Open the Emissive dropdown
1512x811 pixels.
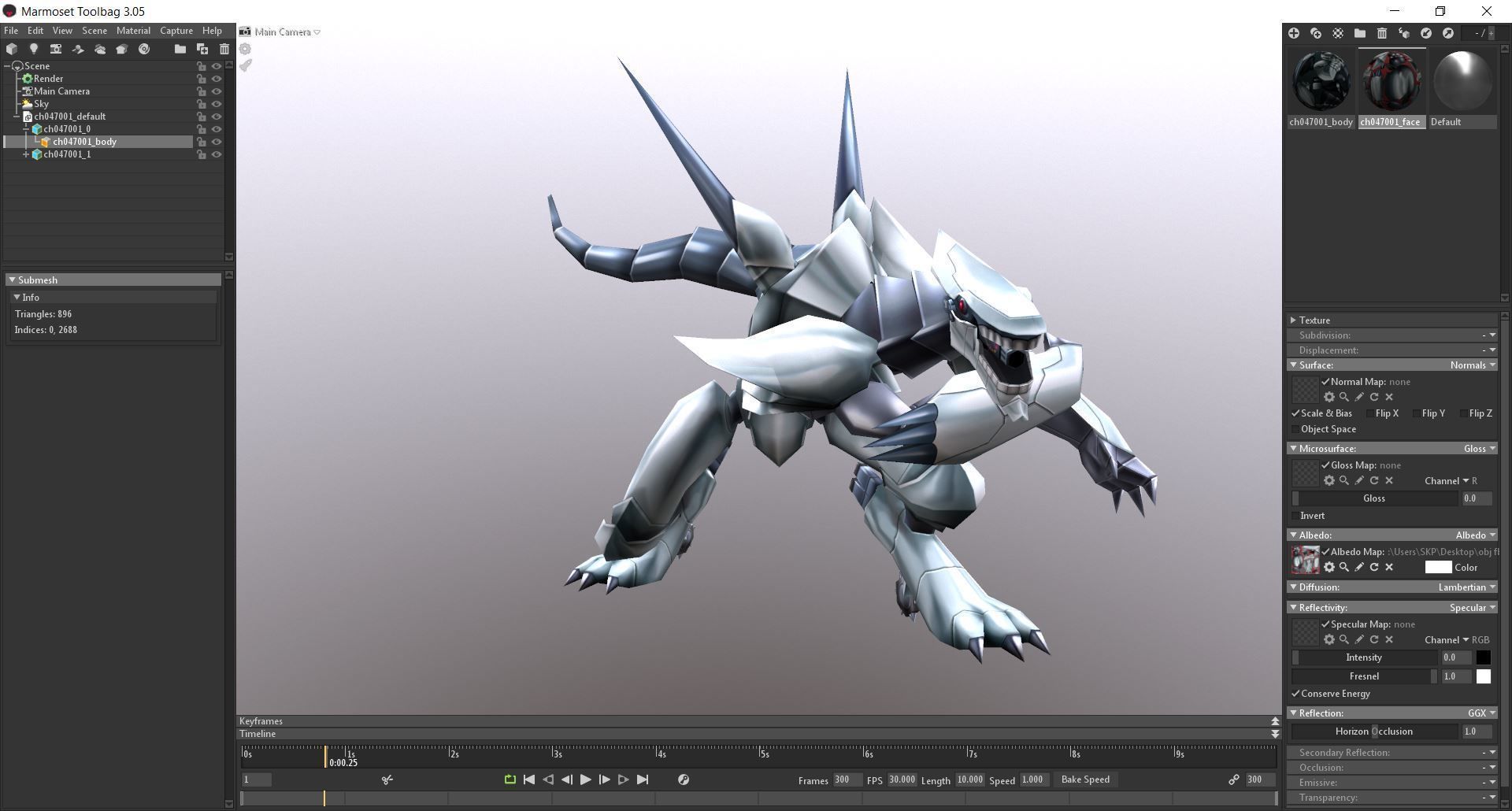tap(1489, 783)
